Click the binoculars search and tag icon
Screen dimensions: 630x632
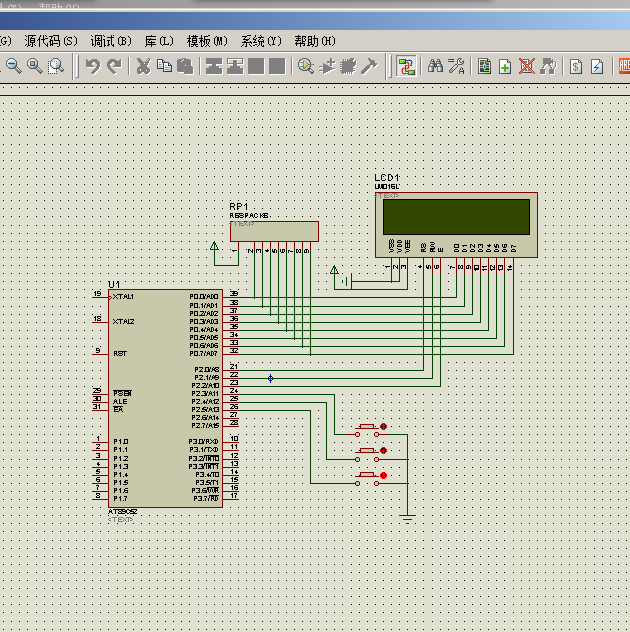(436, 66)
